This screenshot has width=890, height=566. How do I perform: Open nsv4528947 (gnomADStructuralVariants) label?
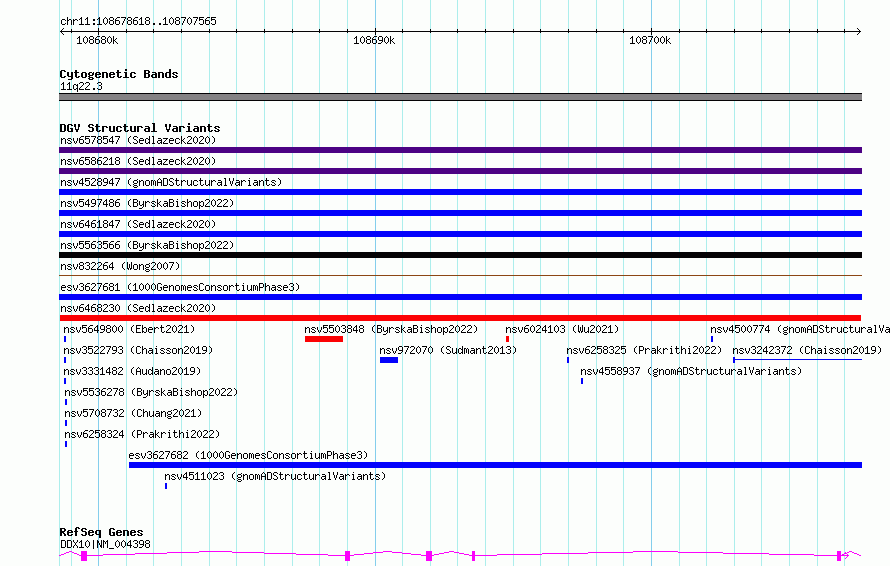pyautogui.click(x=171, y=182)
